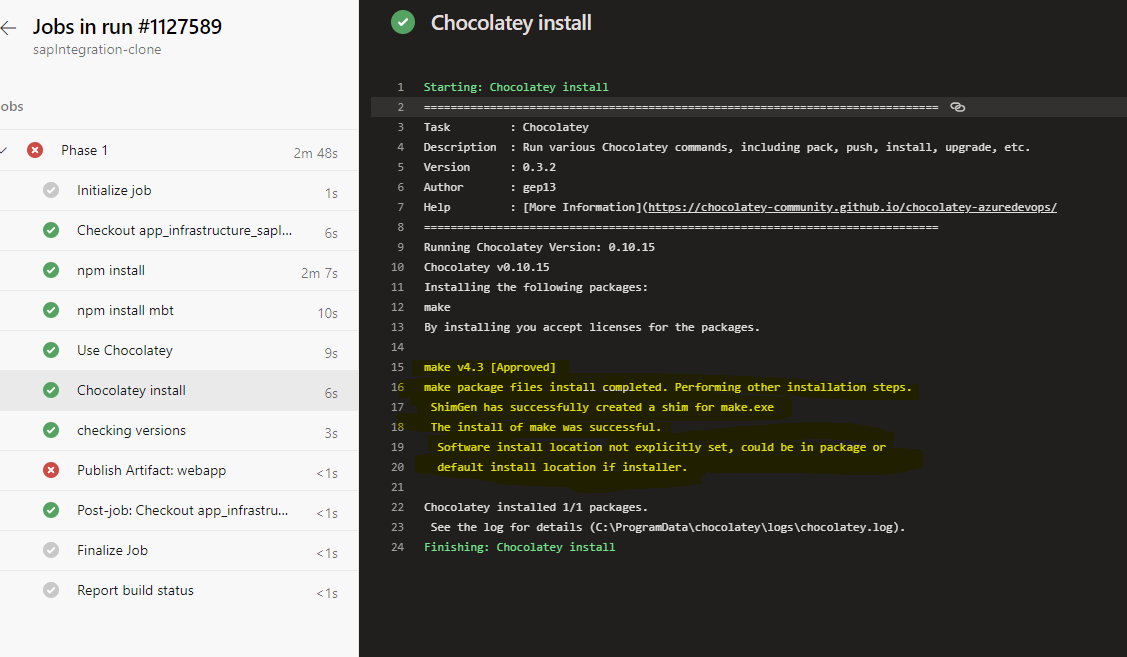This screenshot has width=1127, height=657.
Task: Click the red failure icon next to Publish Artifact: webapp
Action: point(51,470)
